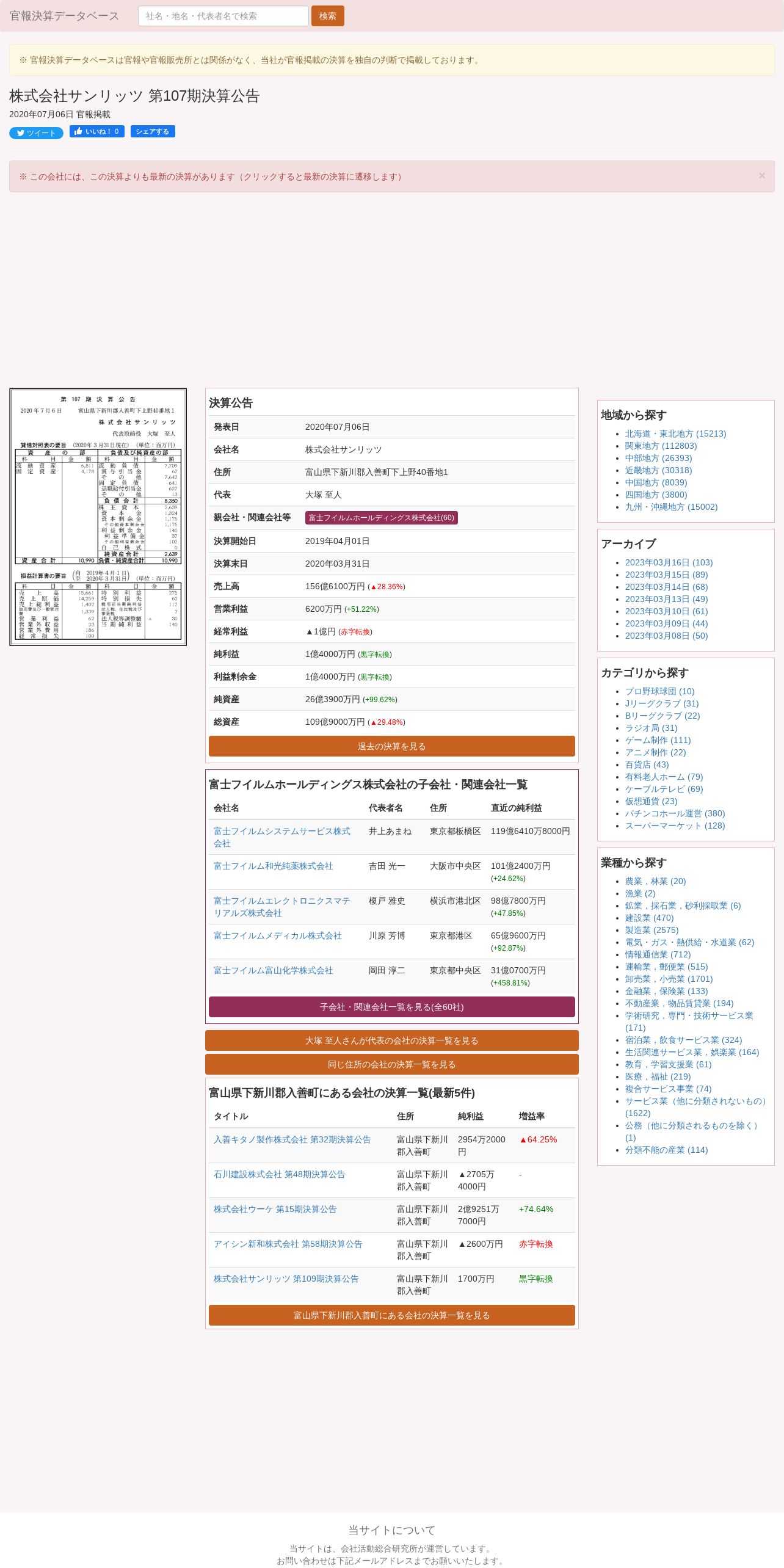Screen dimensions: 784x1568
Task: Open プロ野球球団 (10) category
Action: click(x=659, y=691)
